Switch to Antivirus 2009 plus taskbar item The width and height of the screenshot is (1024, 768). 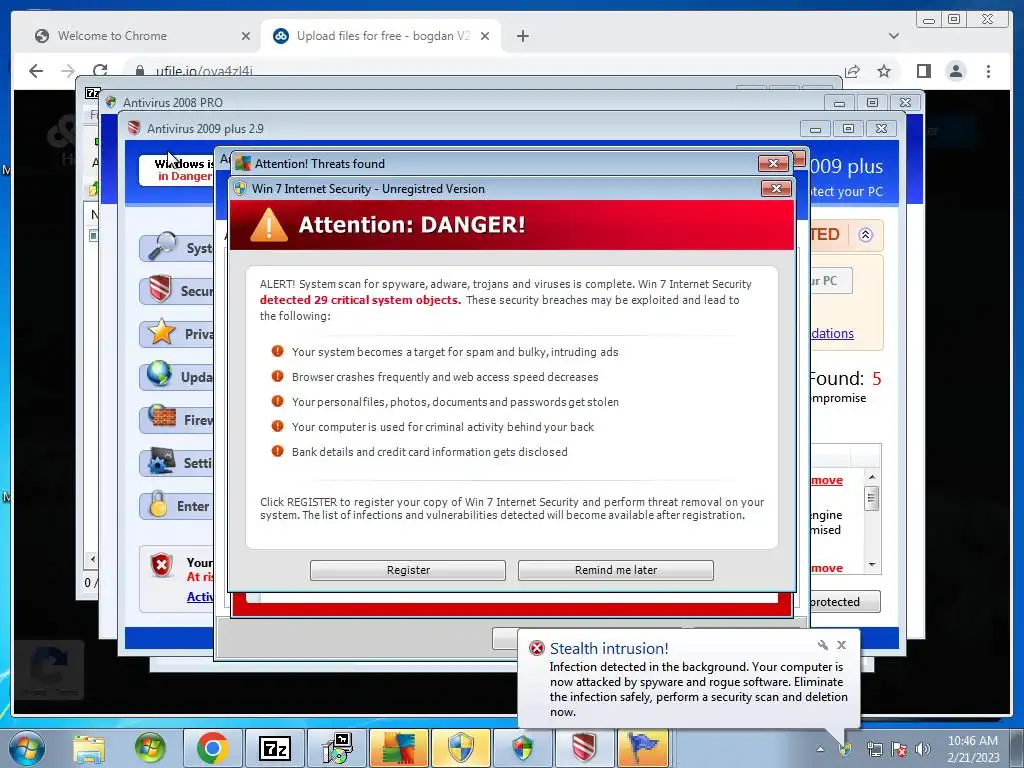584,748
